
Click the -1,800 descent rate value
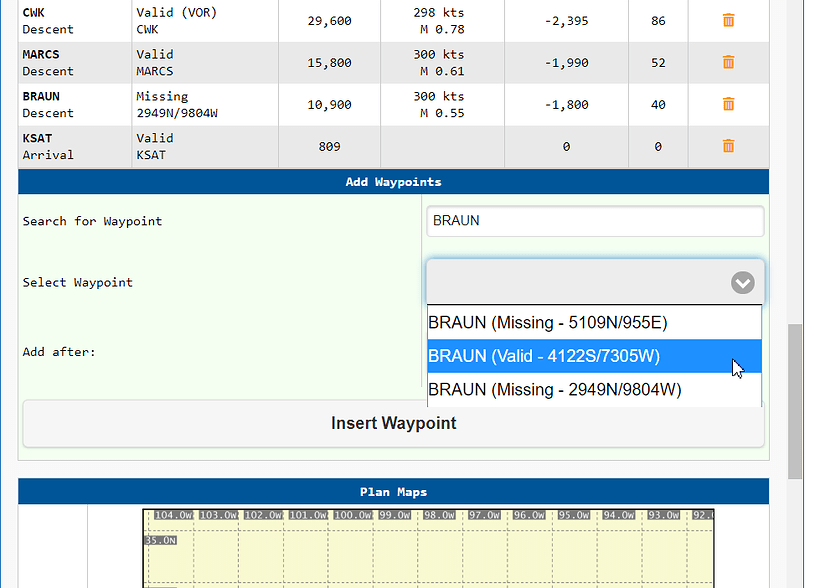(x=566, y=105)
